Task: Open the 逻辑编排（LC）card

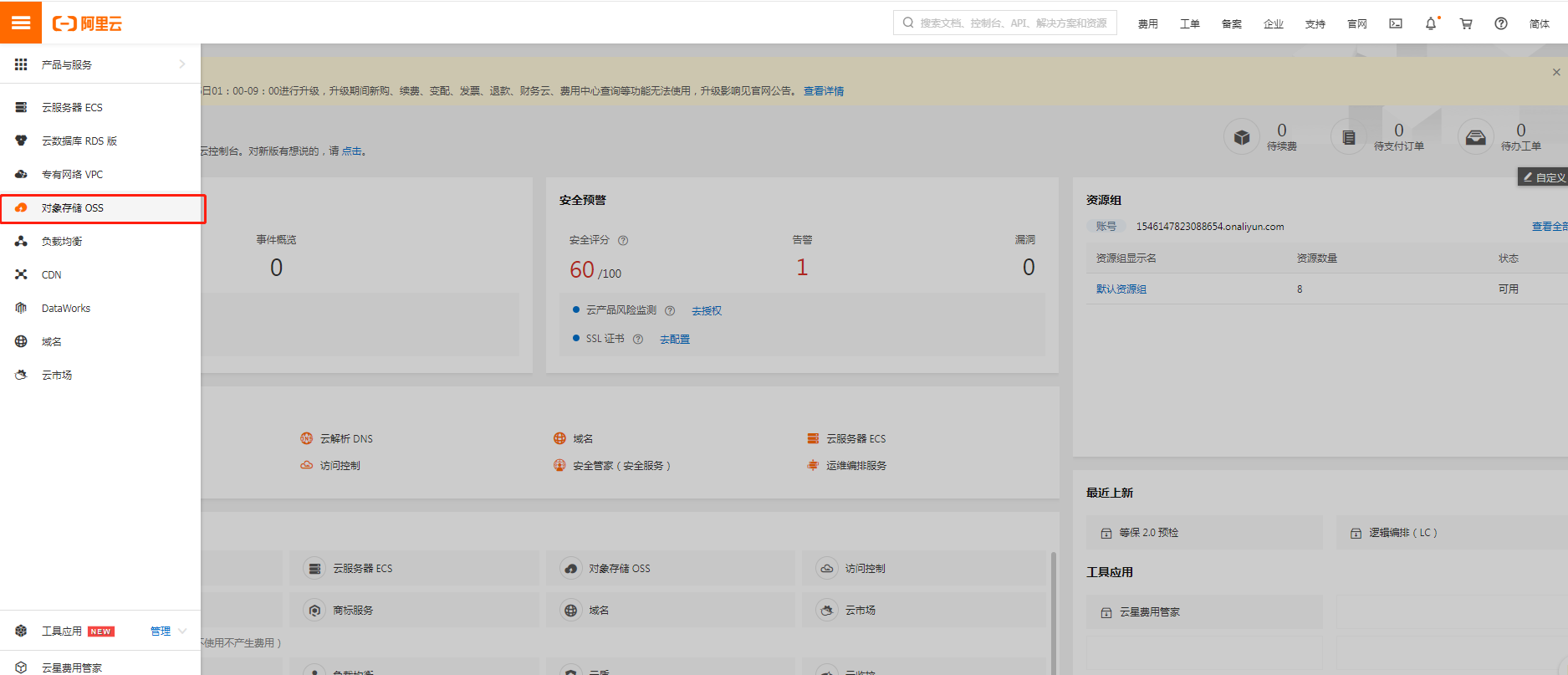Action: (1453, 533)
